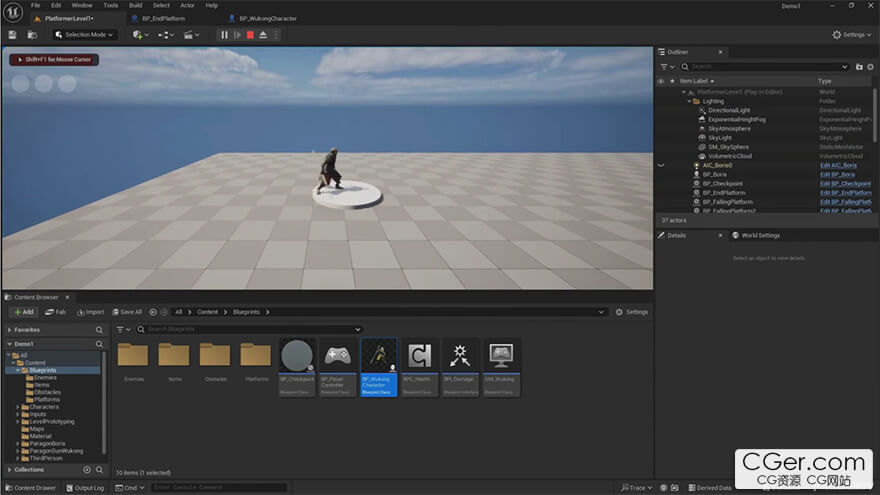Advance a single frame with the step button
This screenshot has height=495, width=880.
pos(237,35)
